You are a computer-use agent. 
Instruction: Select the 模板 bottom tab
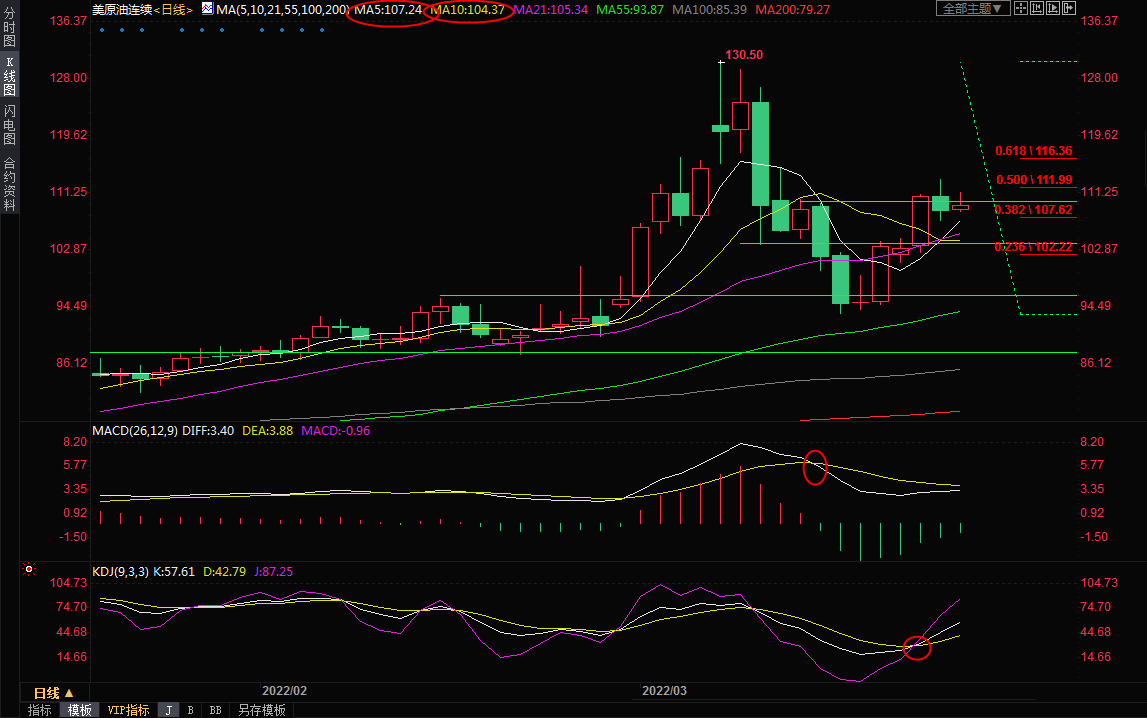point(79,710)
